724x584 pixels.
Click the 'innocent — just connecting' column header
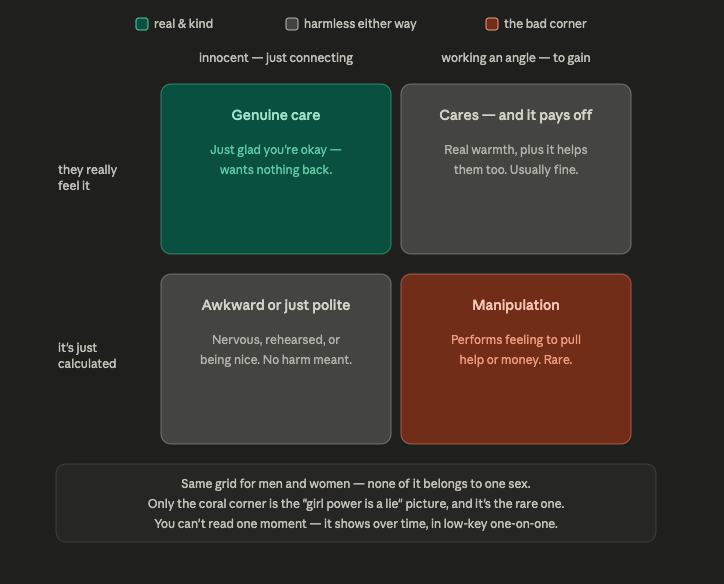(x=276, y=58)
